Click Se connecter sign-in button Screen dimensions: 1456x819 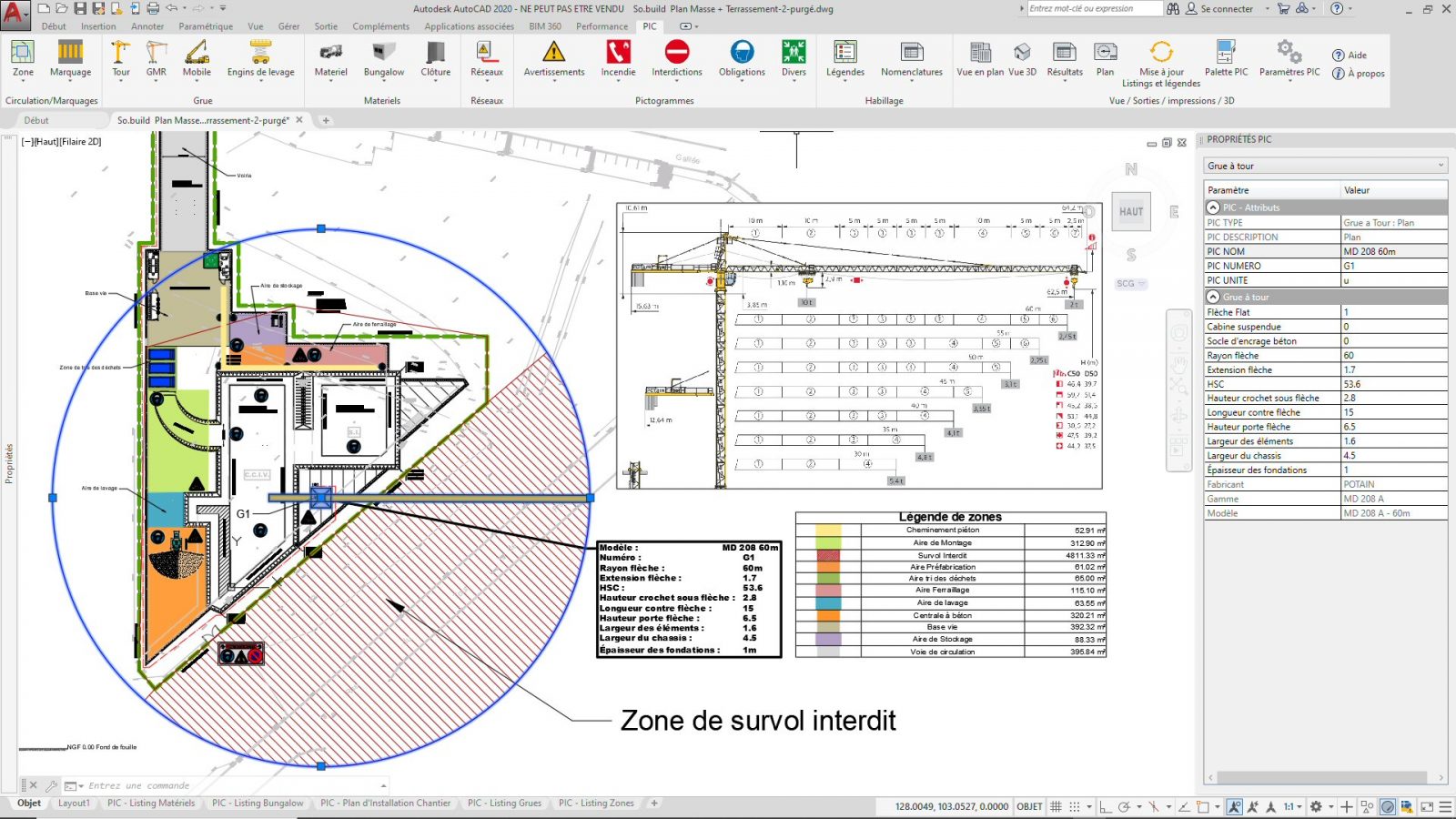pyautogui.click(x=1219, y=9)
